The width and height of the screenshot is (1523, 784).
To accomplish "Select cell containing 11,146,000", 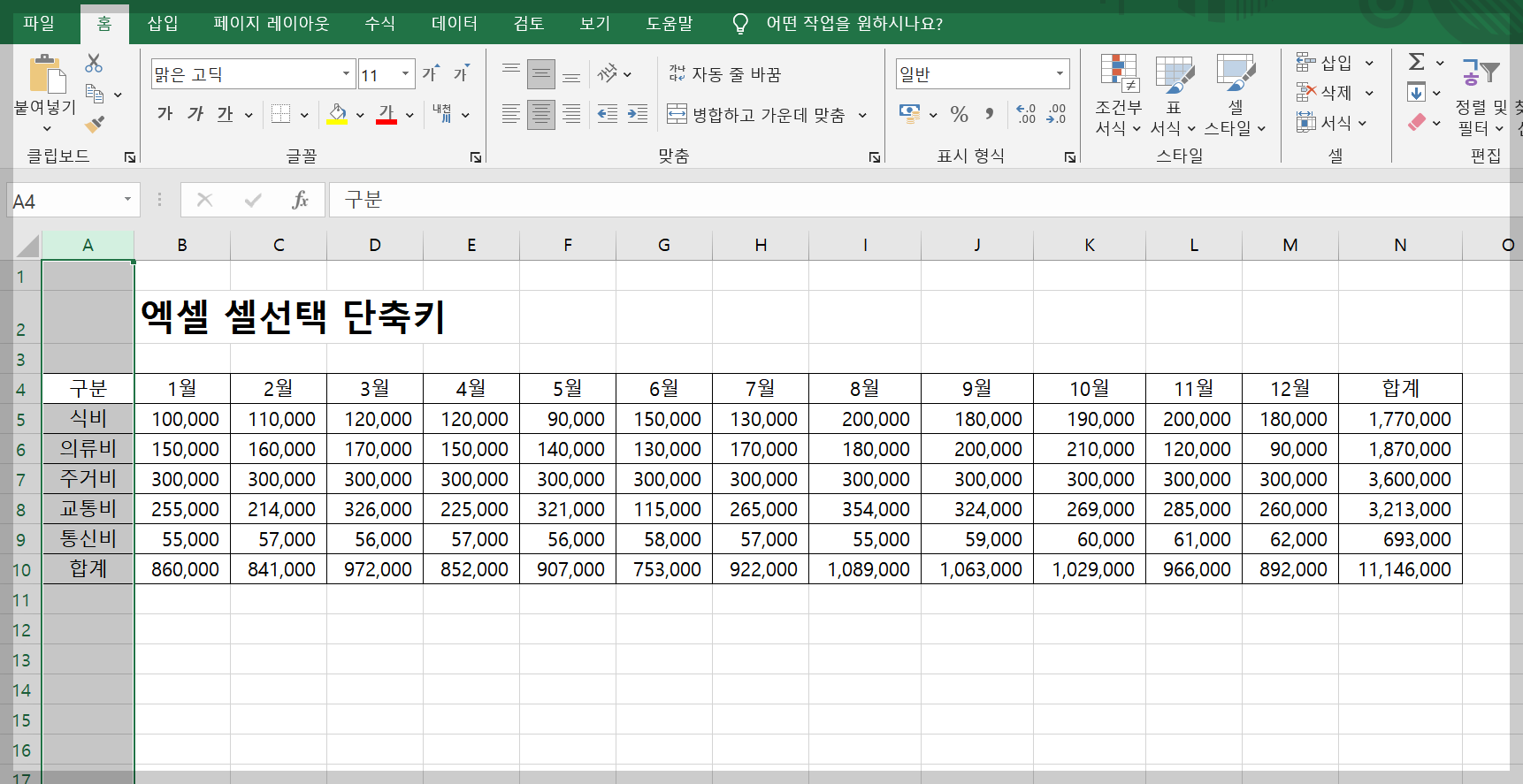I will click(1400, 569).
